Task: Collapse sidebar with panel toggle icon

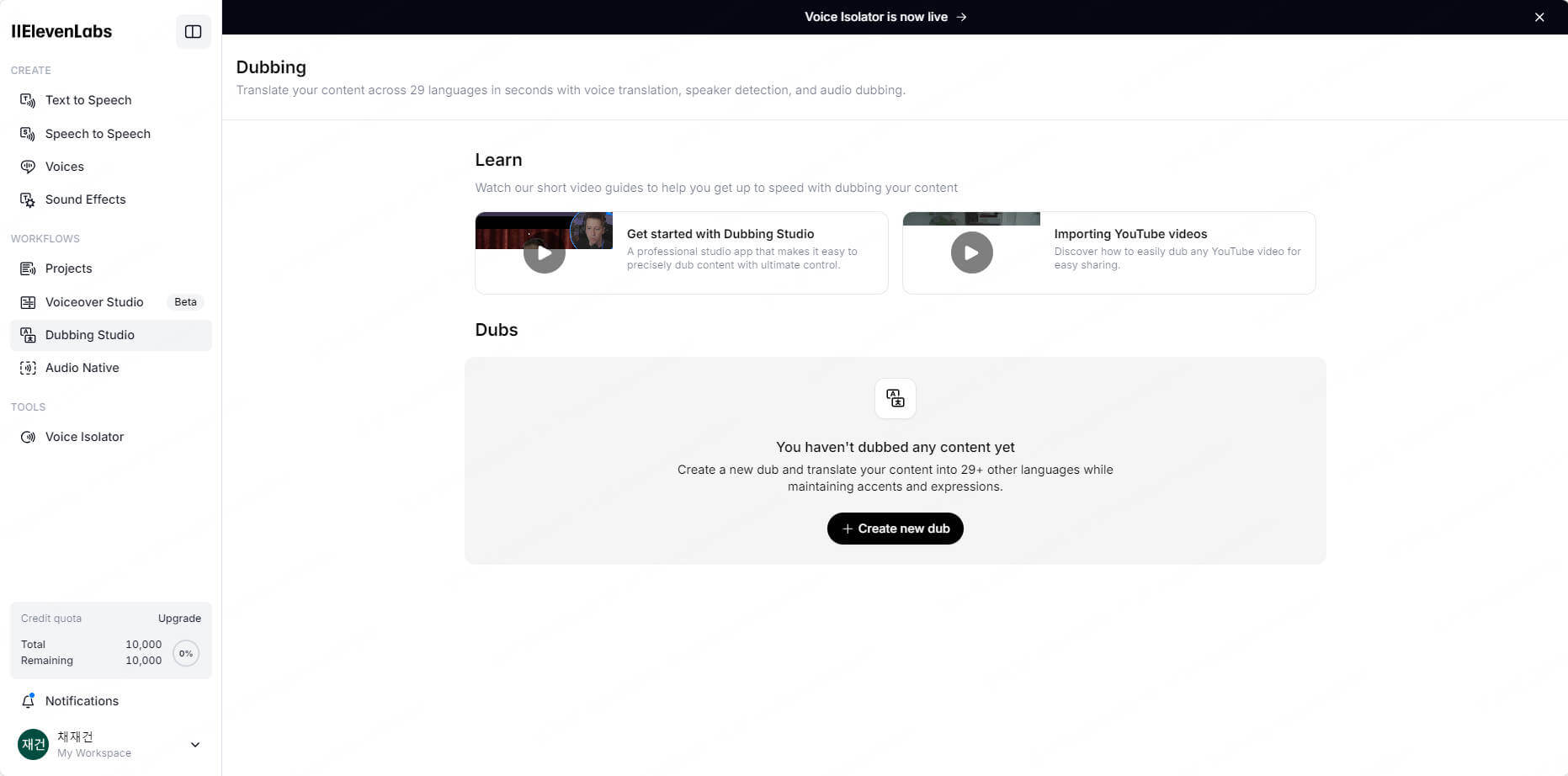Action: click(x=193, y=32)
